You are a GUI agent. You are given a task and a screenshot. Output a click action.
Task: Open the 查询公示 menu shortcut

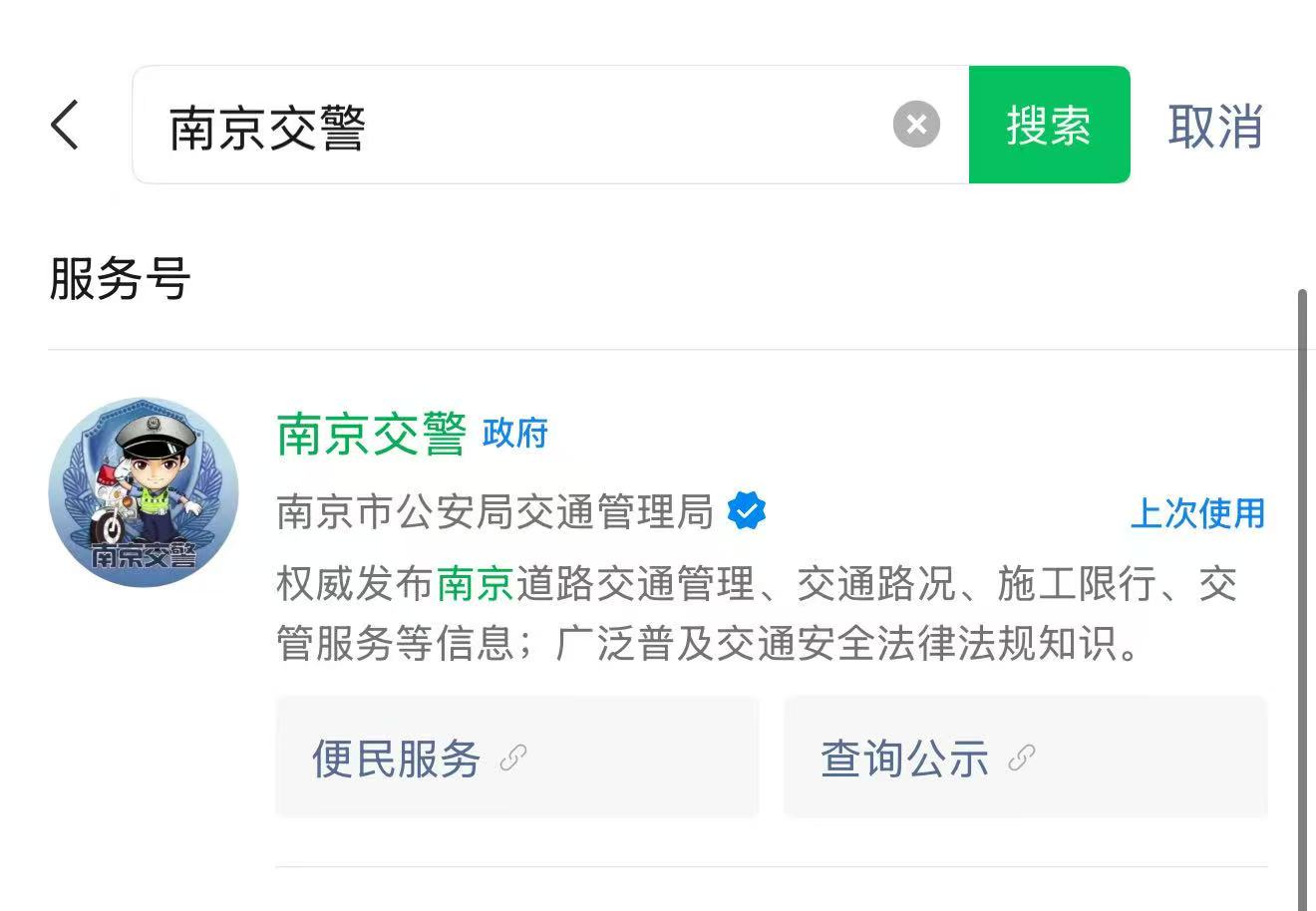pos(1025,758)
